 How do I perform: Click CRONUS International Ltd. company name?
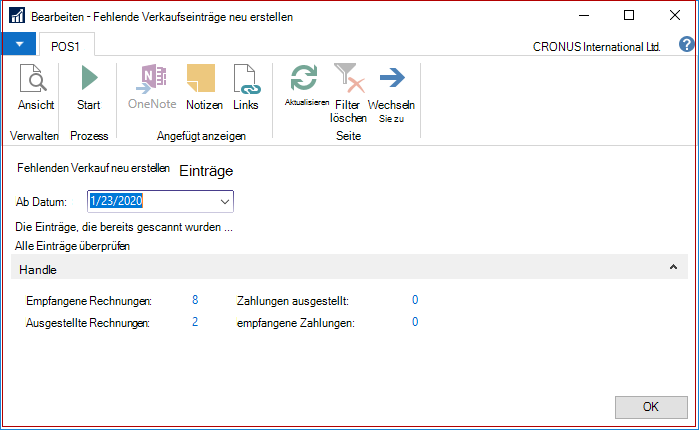[596, 47]
